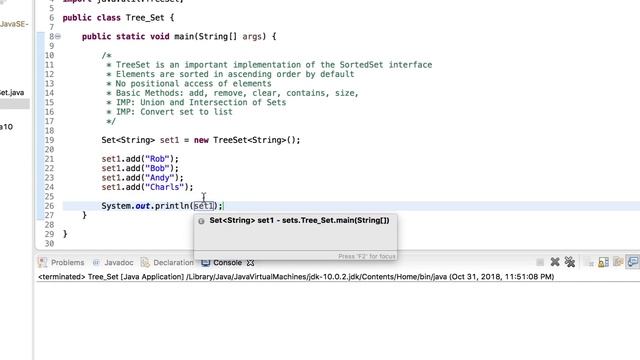Click Word Wrap icon in Console toolbar
This screenshot has height=360, width=640.
[618, 262]
